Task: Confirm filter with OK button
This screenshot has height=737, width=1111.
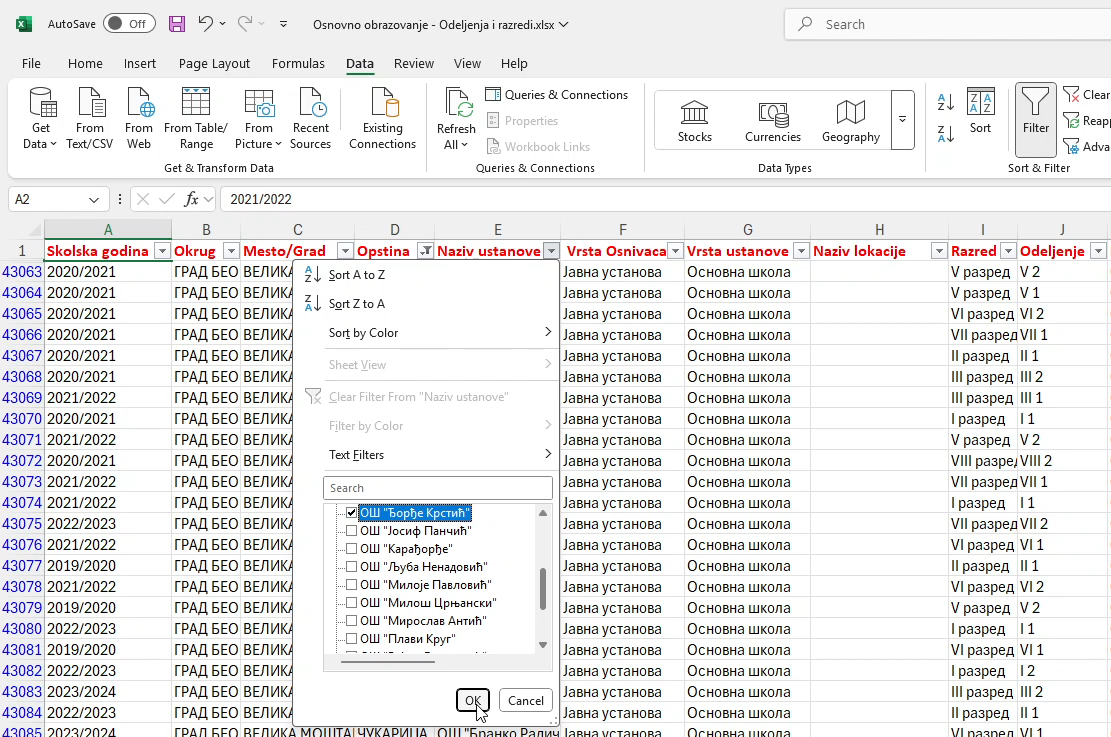Action: coord(473,700)
